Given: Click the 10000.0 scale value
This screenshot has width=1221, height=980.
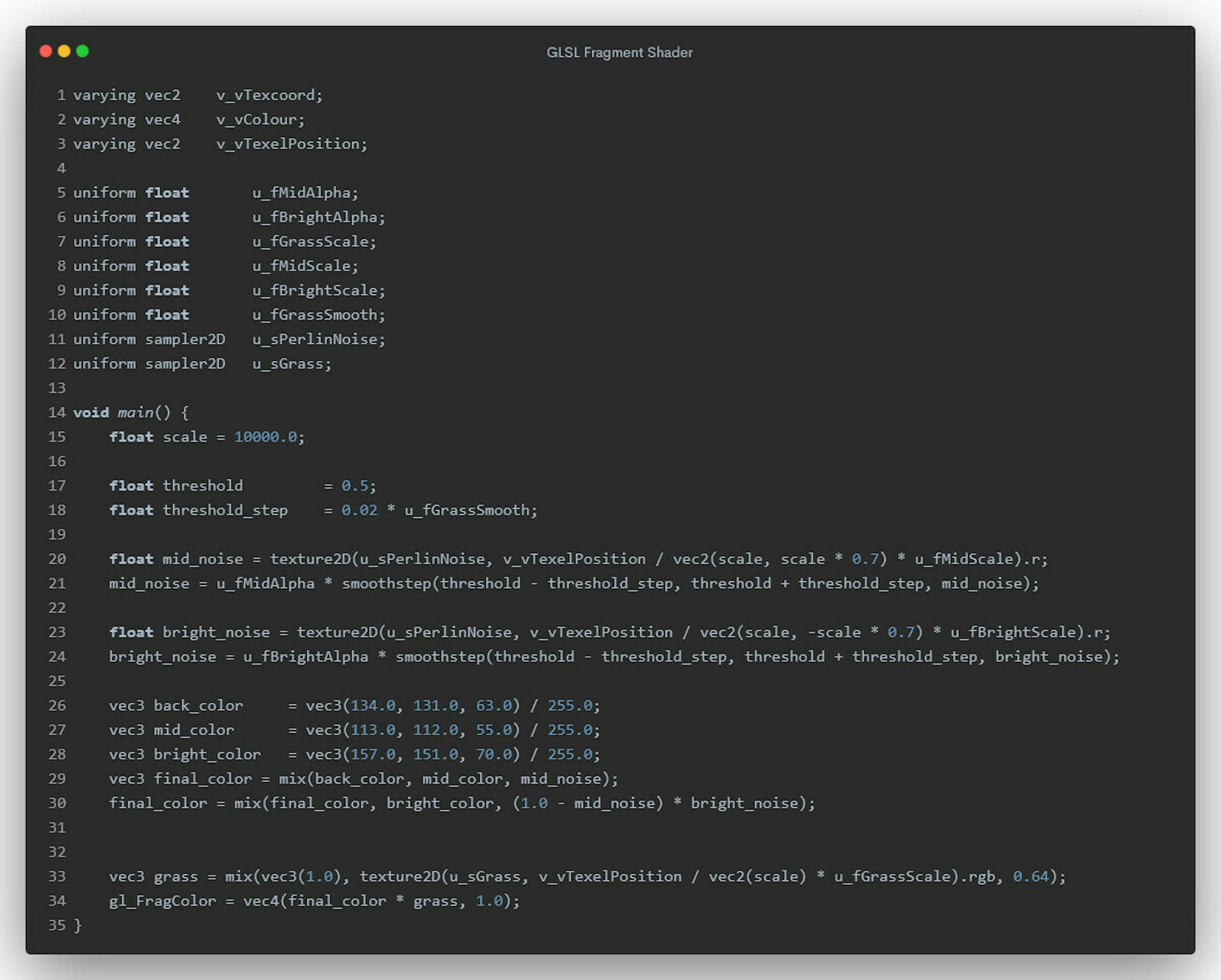Looking at the screenshot, I should click(266, 437).
